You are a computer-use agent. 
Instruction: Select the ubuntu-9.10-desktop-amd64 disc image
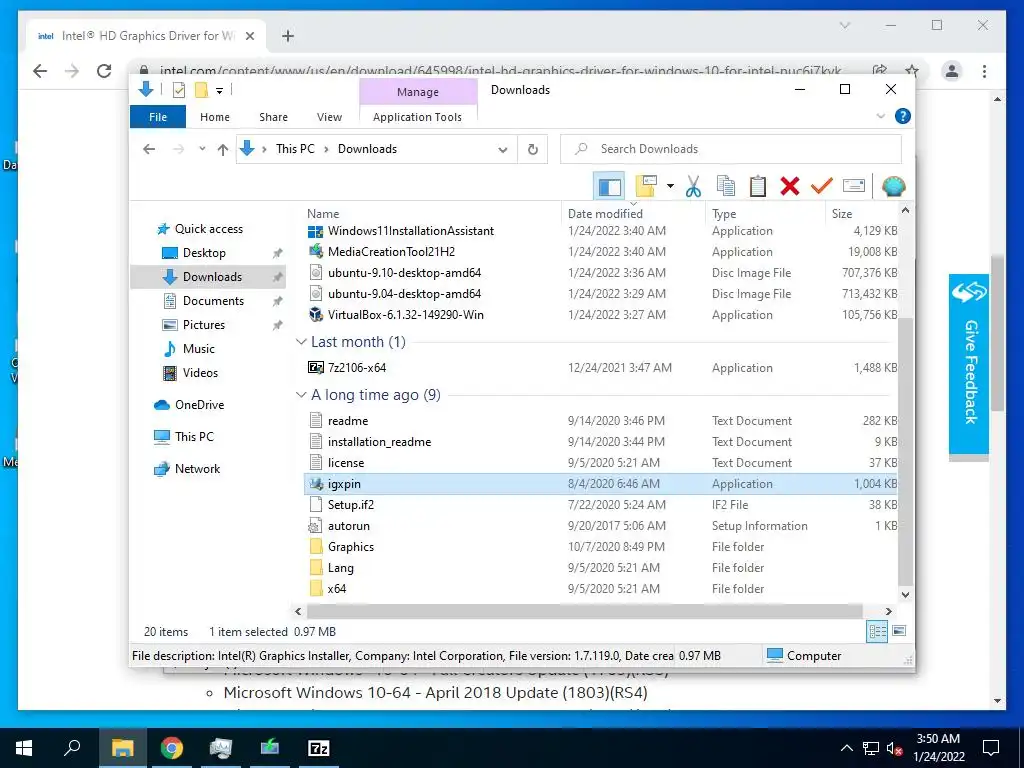[404, 273]
